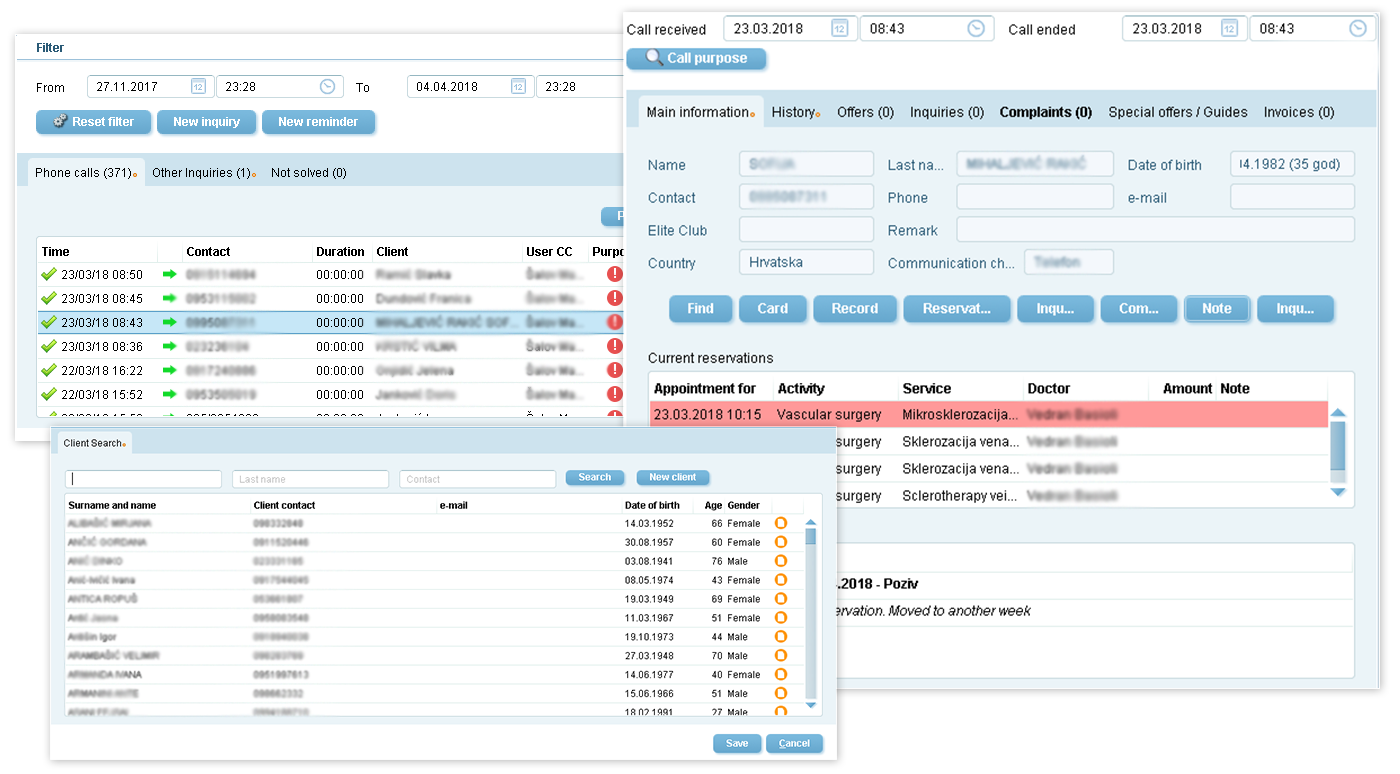The image size is (1400, 774).
Task: Switch to the History tab
Action: 794,112
